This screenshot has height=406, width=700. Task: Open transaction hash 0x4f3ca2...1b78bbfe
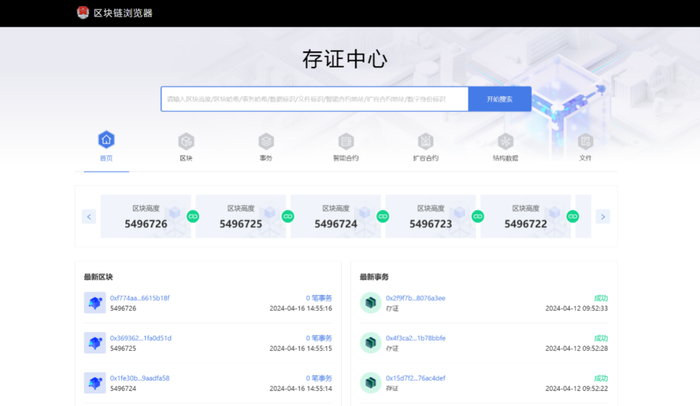[416, 338]
